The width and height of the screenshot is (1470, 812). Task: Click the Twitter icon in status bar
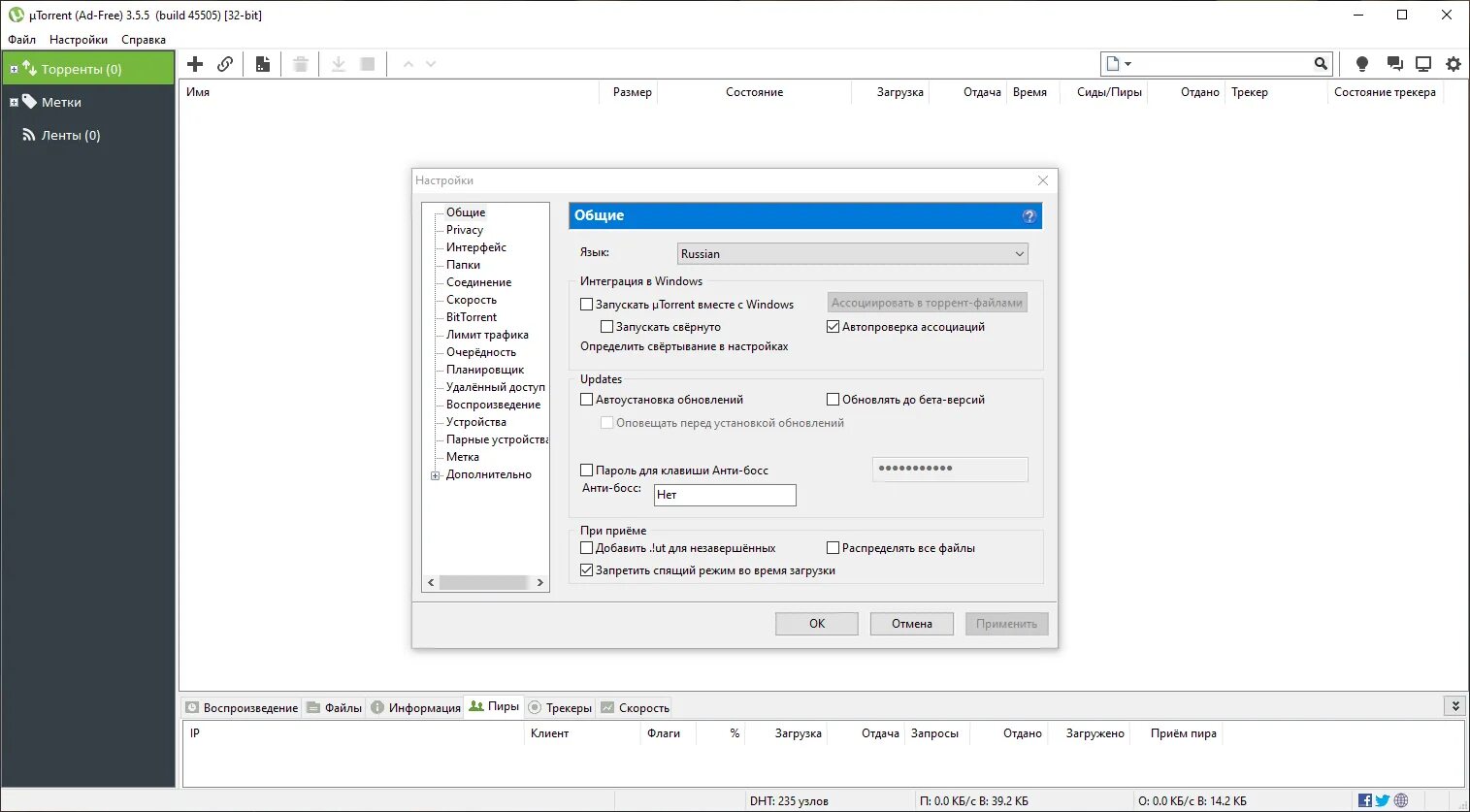point(1383,800)
